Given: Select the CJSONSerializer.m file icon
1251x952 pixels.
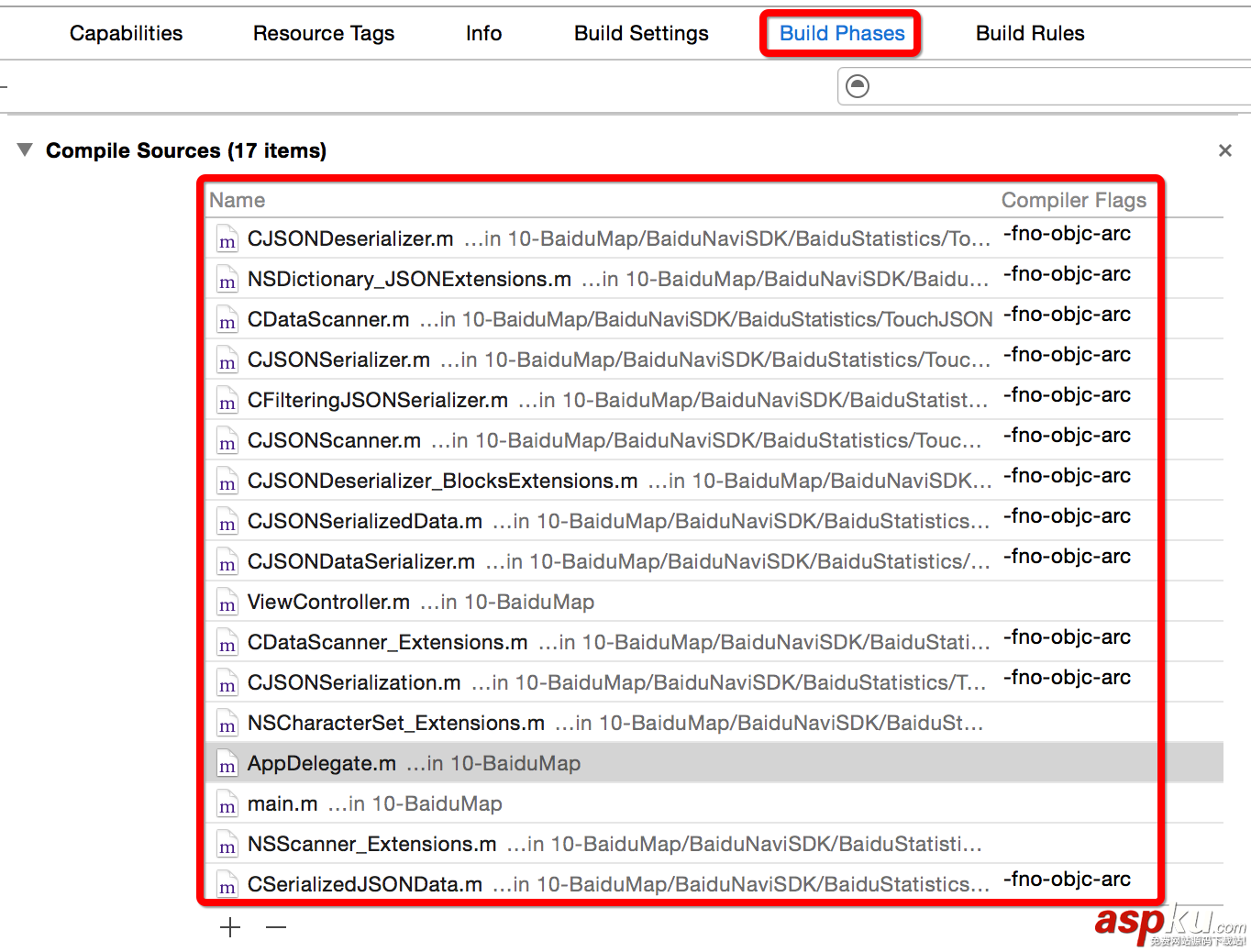Looking at the screenshot, I should click(x=227, y=361).
